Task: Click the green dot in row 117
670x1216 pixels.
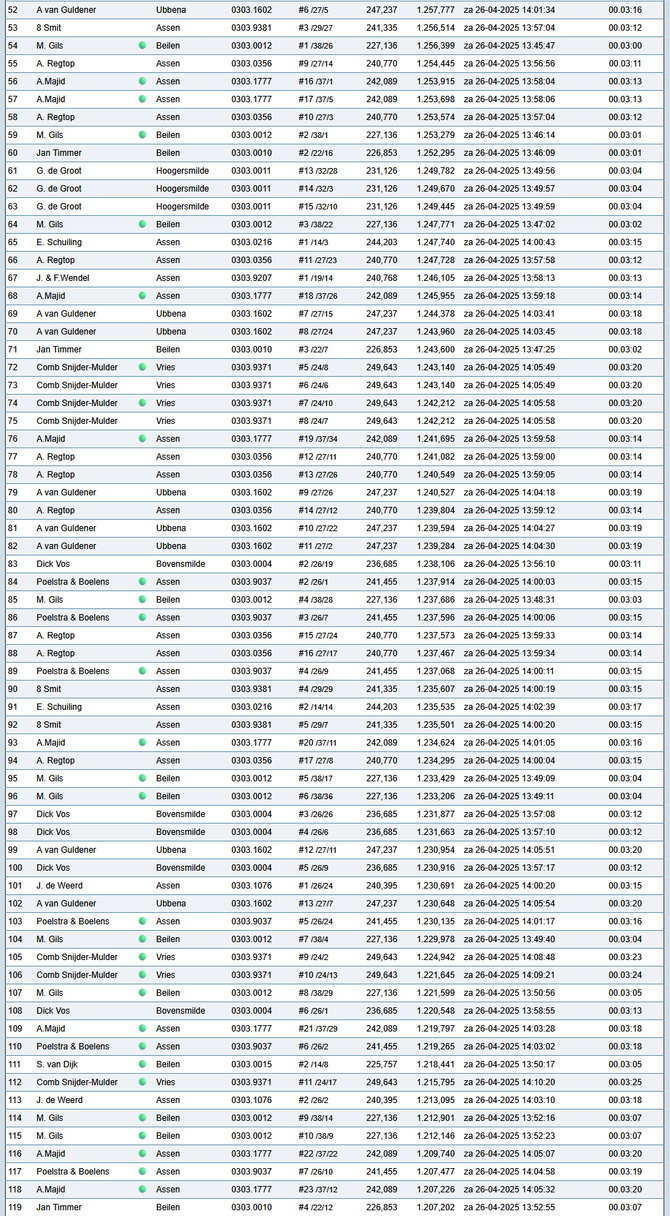Action: (142, 1172)
